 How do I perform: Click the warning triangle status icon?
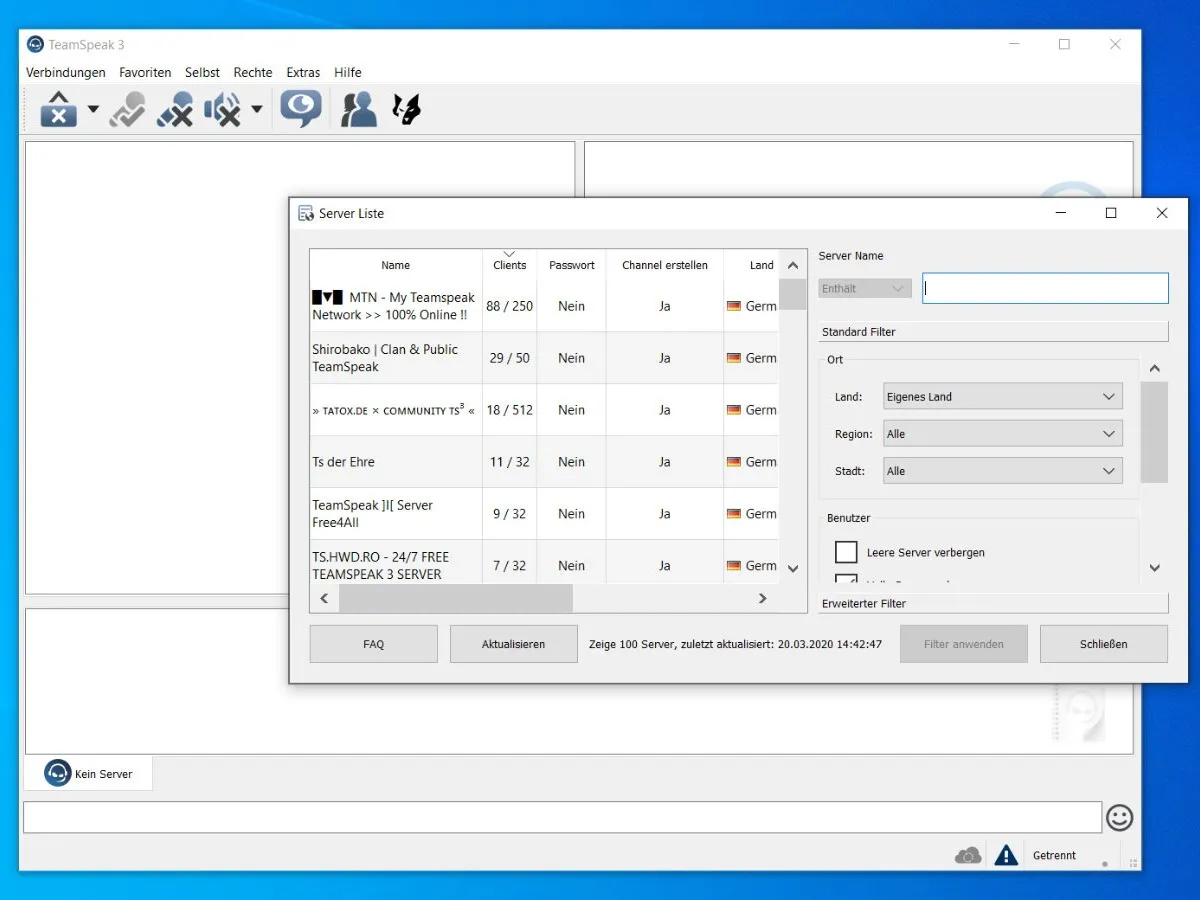pos(1006,855)
